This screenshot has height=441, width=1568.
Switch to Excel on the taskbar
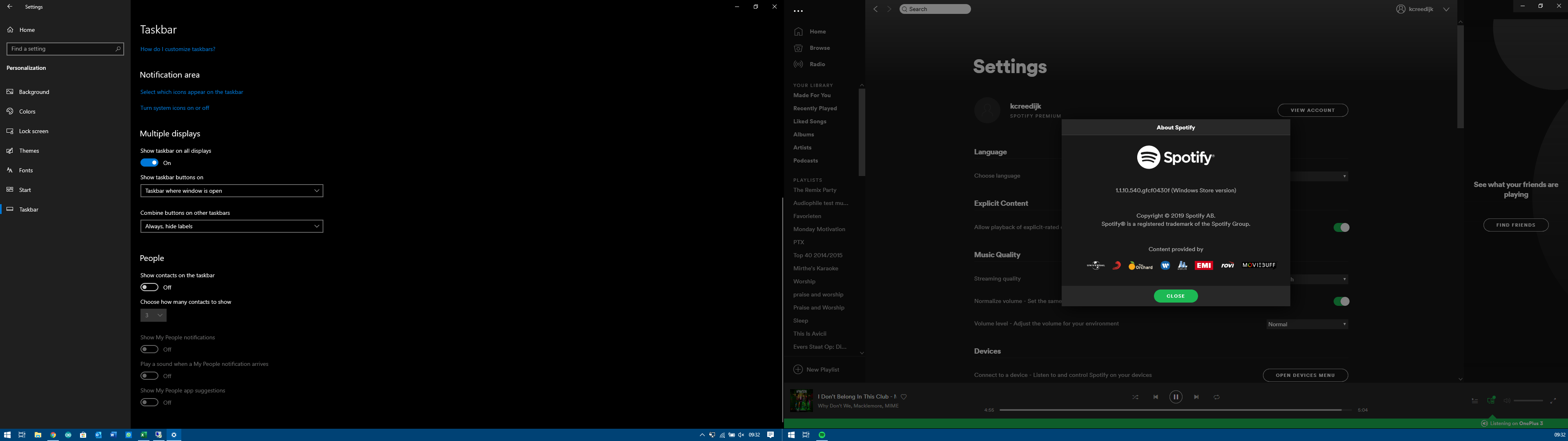(144, 435)
